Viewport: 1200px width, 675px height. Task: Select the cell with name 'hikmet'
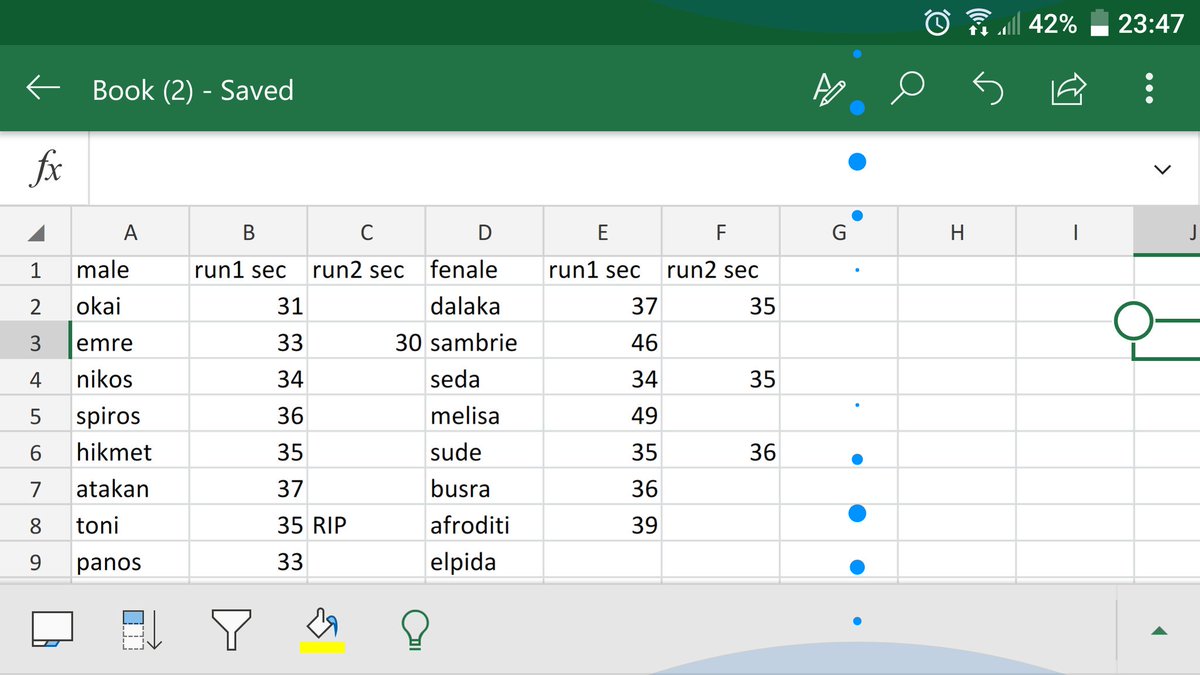pos(130,452)
